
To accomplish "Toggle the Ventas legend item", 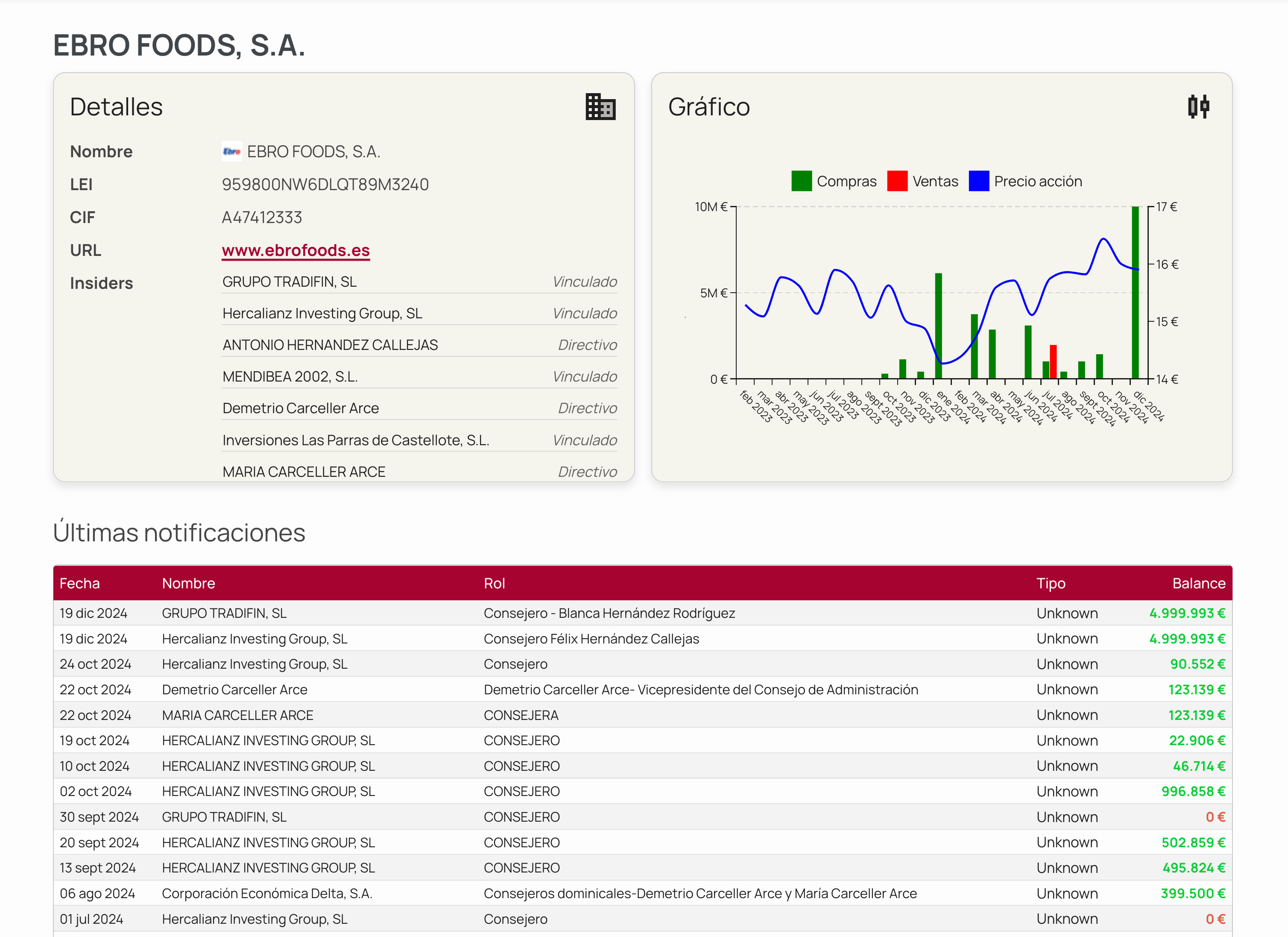I will [x=922, y=181].
